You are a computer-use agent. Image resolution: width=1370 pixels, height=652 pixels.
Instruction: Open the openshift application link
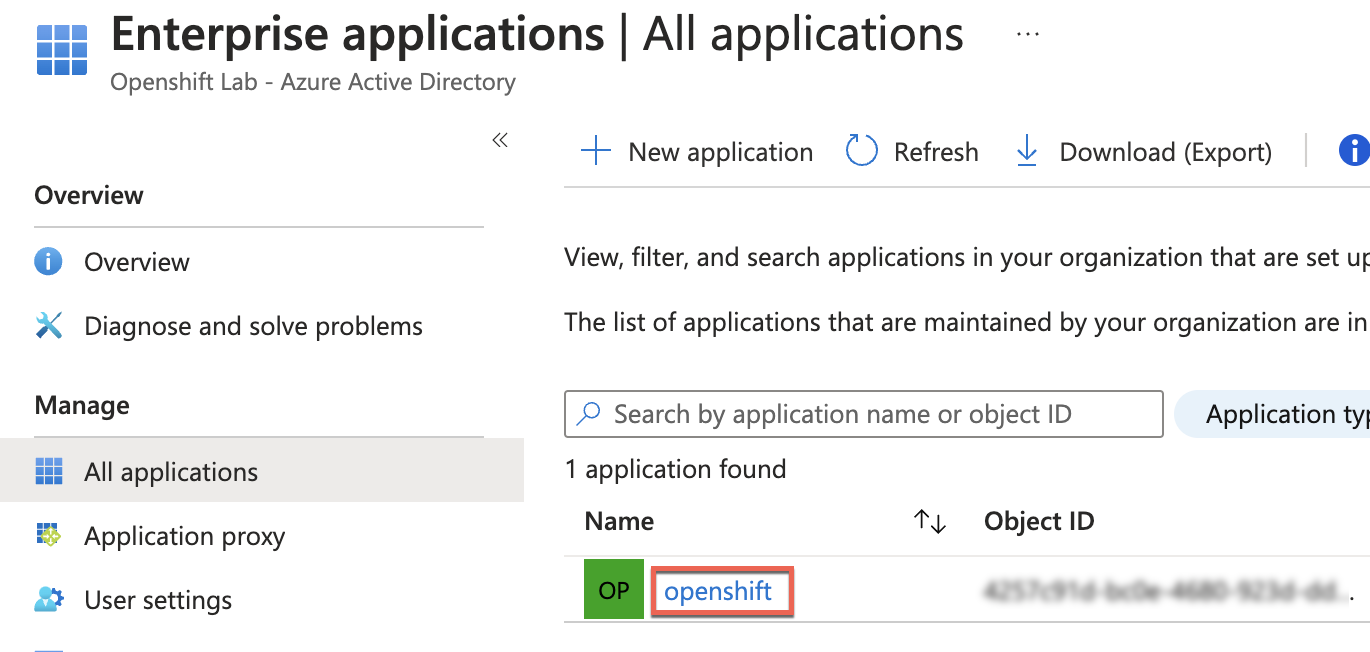(722, 591)
